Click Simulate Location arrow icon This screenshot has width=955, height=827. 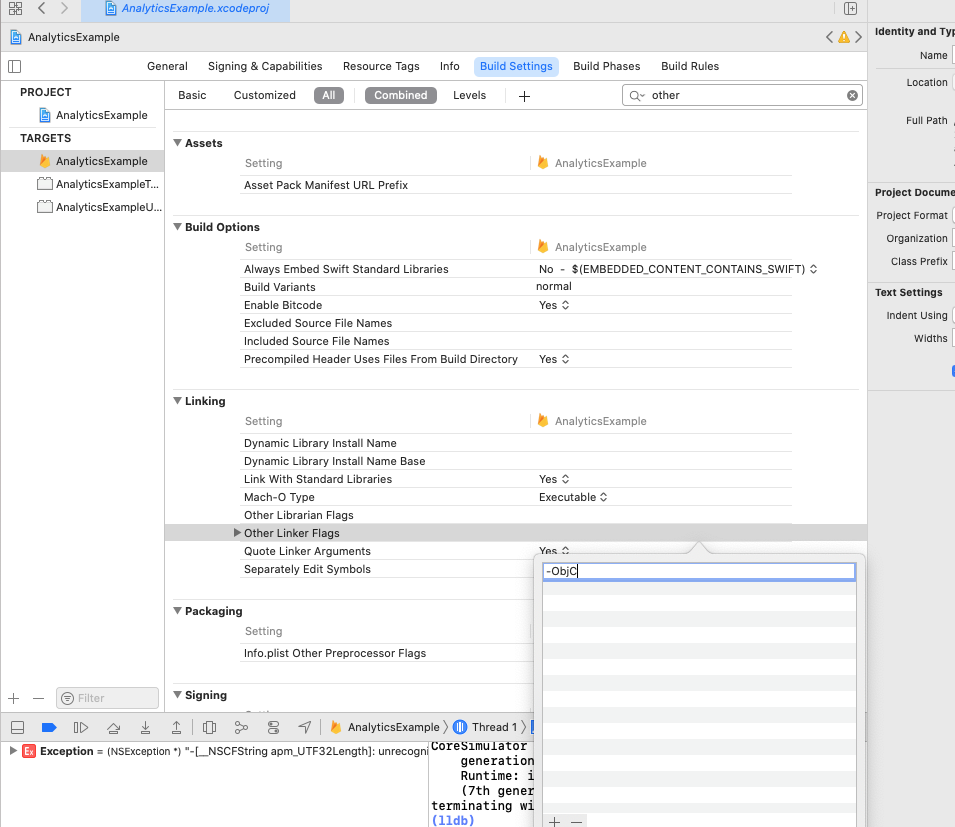(x=304, y=727)
